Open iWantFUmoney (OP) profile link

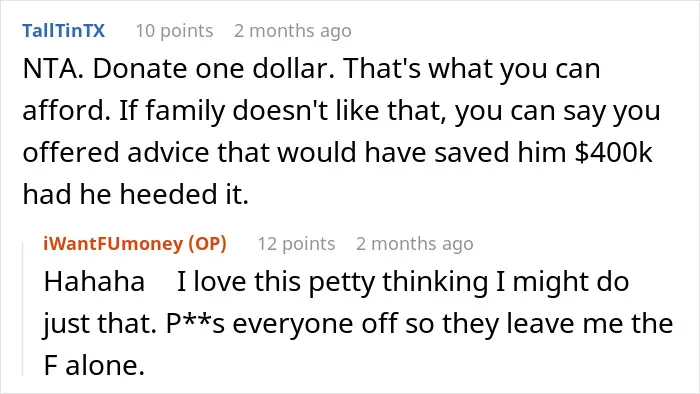135,244
